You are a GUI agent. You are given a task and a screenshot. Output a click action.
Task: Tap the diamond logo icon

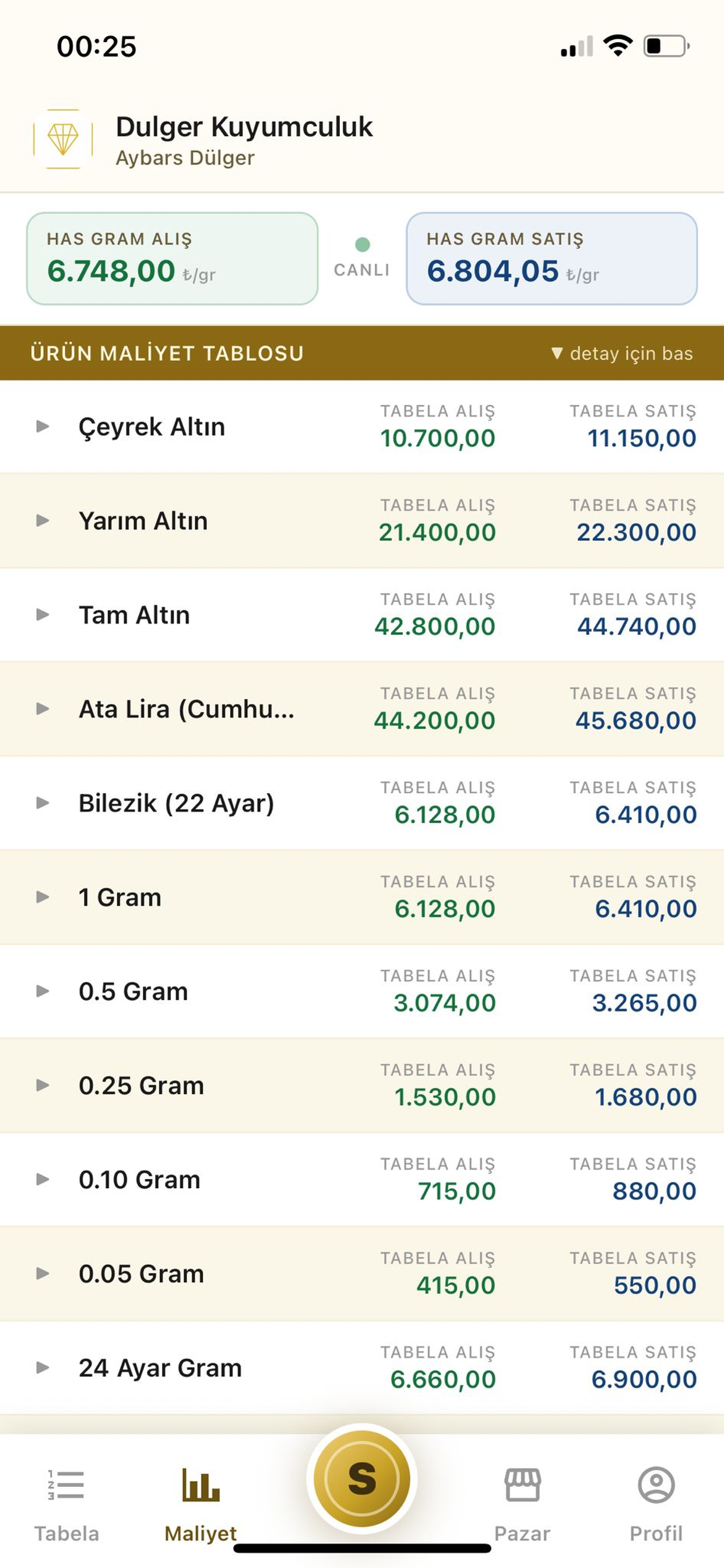pos(63,139)
